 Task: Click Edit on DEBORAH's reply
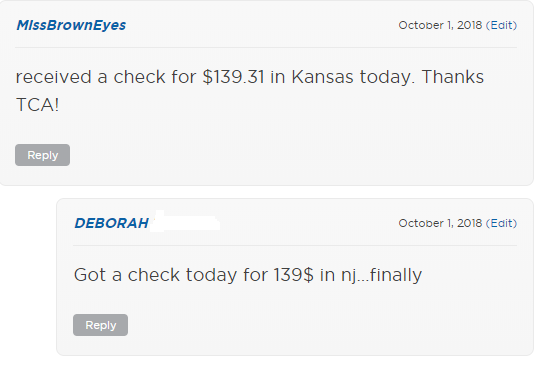[x=503, y=223]
